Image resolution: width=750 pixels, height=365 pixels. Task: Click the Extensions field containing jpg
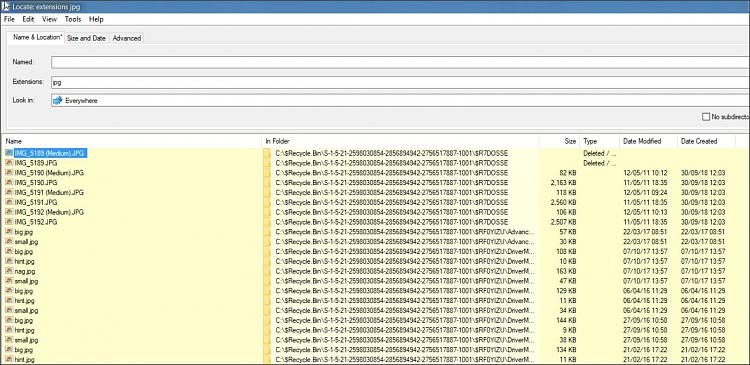pyautogui.click(x=400, y=82)
